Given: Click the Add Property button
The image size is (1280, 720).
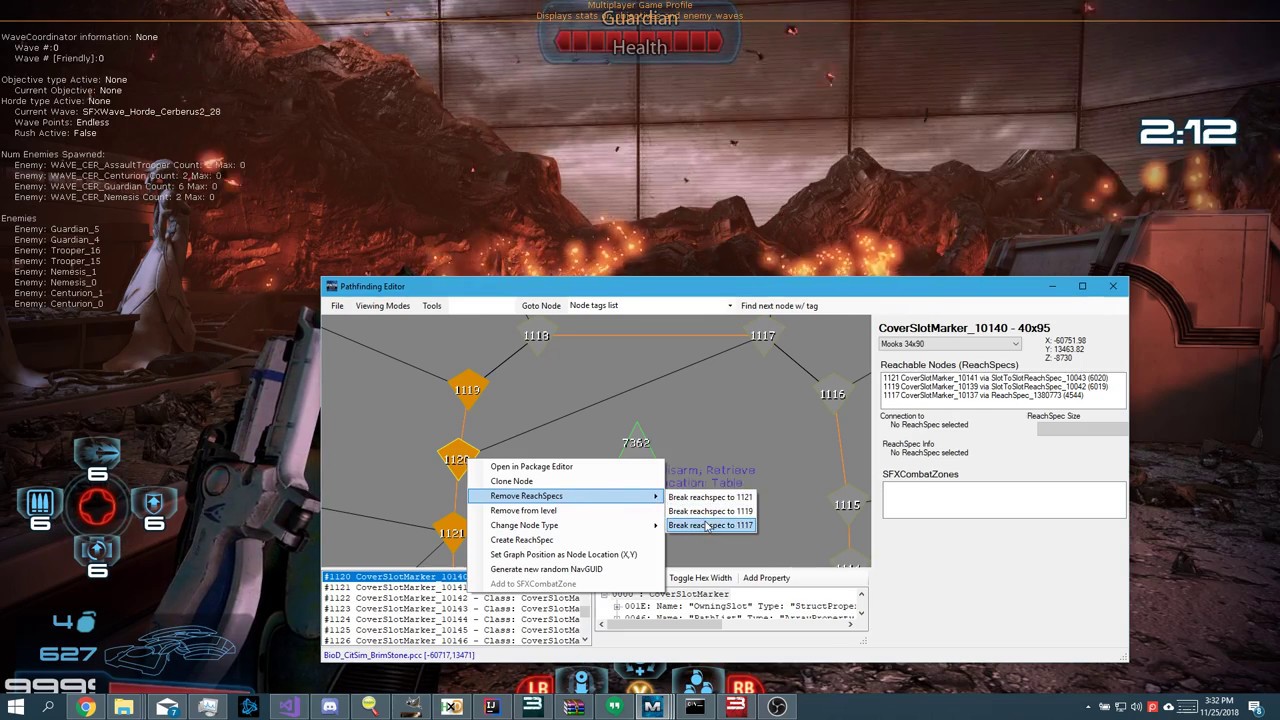Looking at the screenshot, I should click(766, 578).
